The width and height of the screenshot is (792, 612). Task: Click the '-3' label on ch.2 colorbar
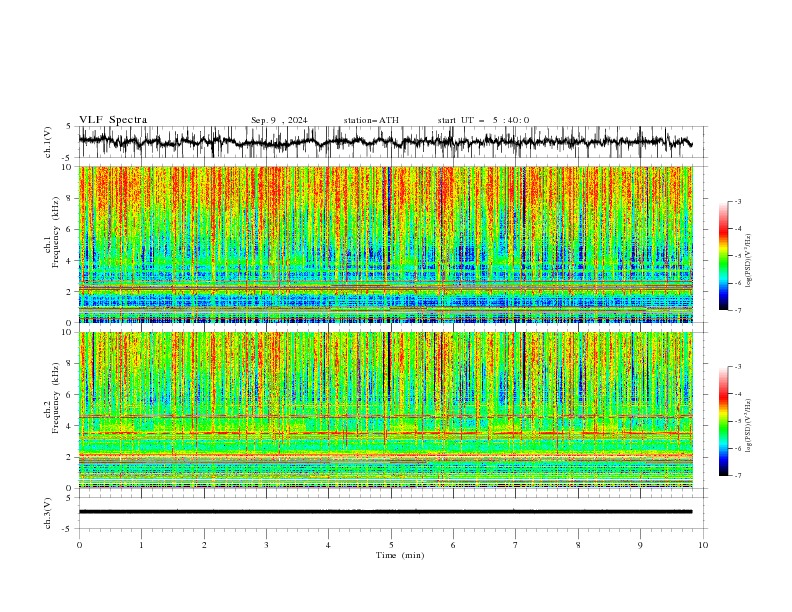(737, 367)
